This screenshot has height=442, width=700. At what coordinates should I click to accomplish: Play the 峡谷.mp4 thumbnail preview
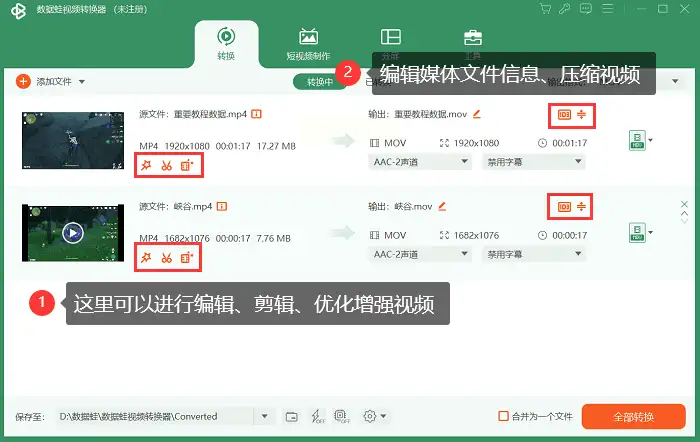[73, 233]
